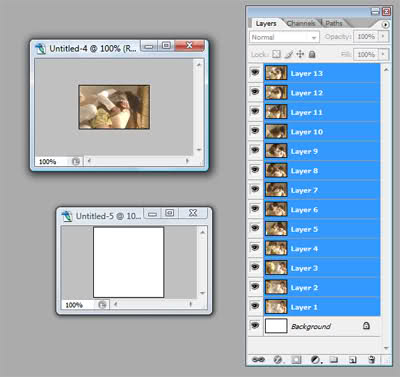Minimize the Layers panel
The height and width of the screenshot is (377, 400).
click(375, 11)
